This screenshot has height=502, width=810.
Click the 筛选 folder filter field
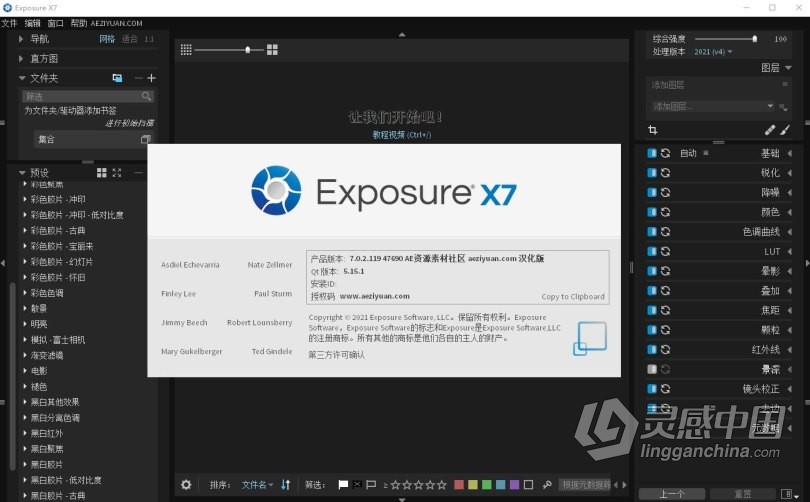pos(88,96)
